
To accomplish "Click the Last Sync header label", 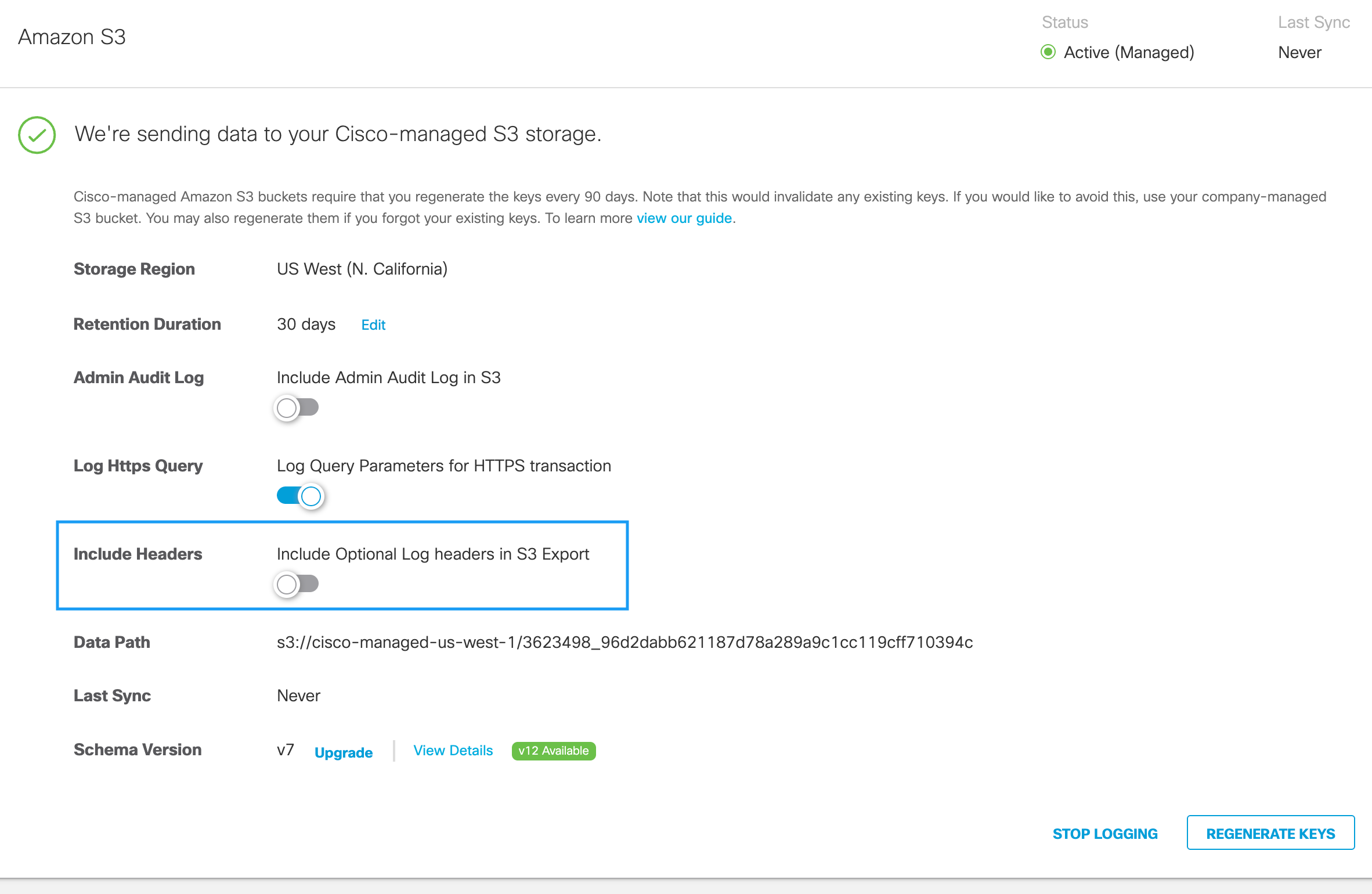I will coord(1313,22).
